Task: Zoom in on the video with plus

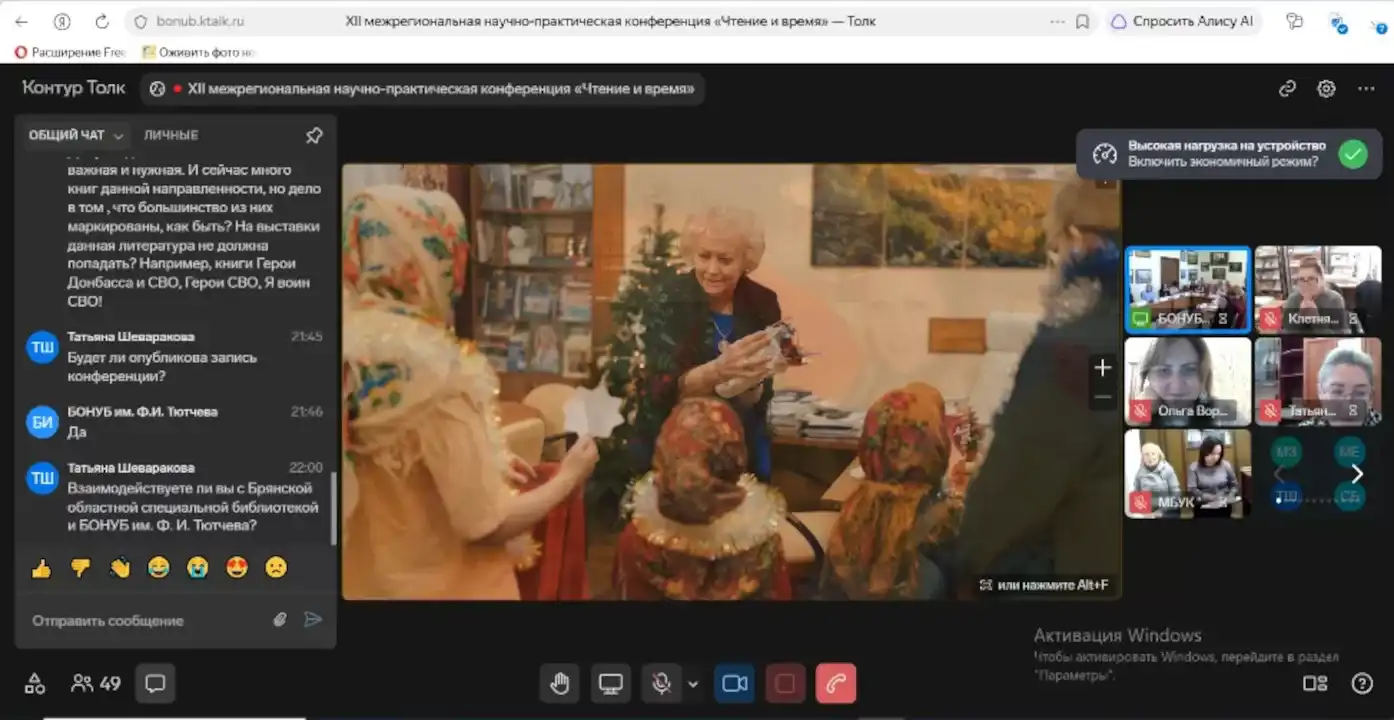Action: (x=1102, y=368)
